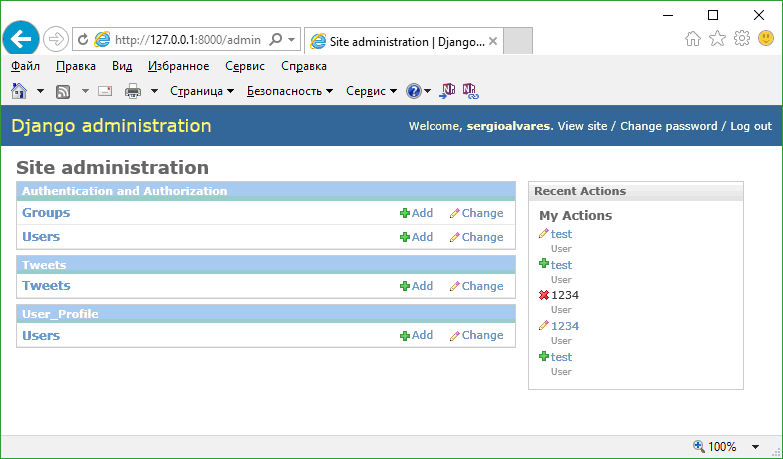
Task: Open the second 'test' recent action
Action: (x=561, y=265)
